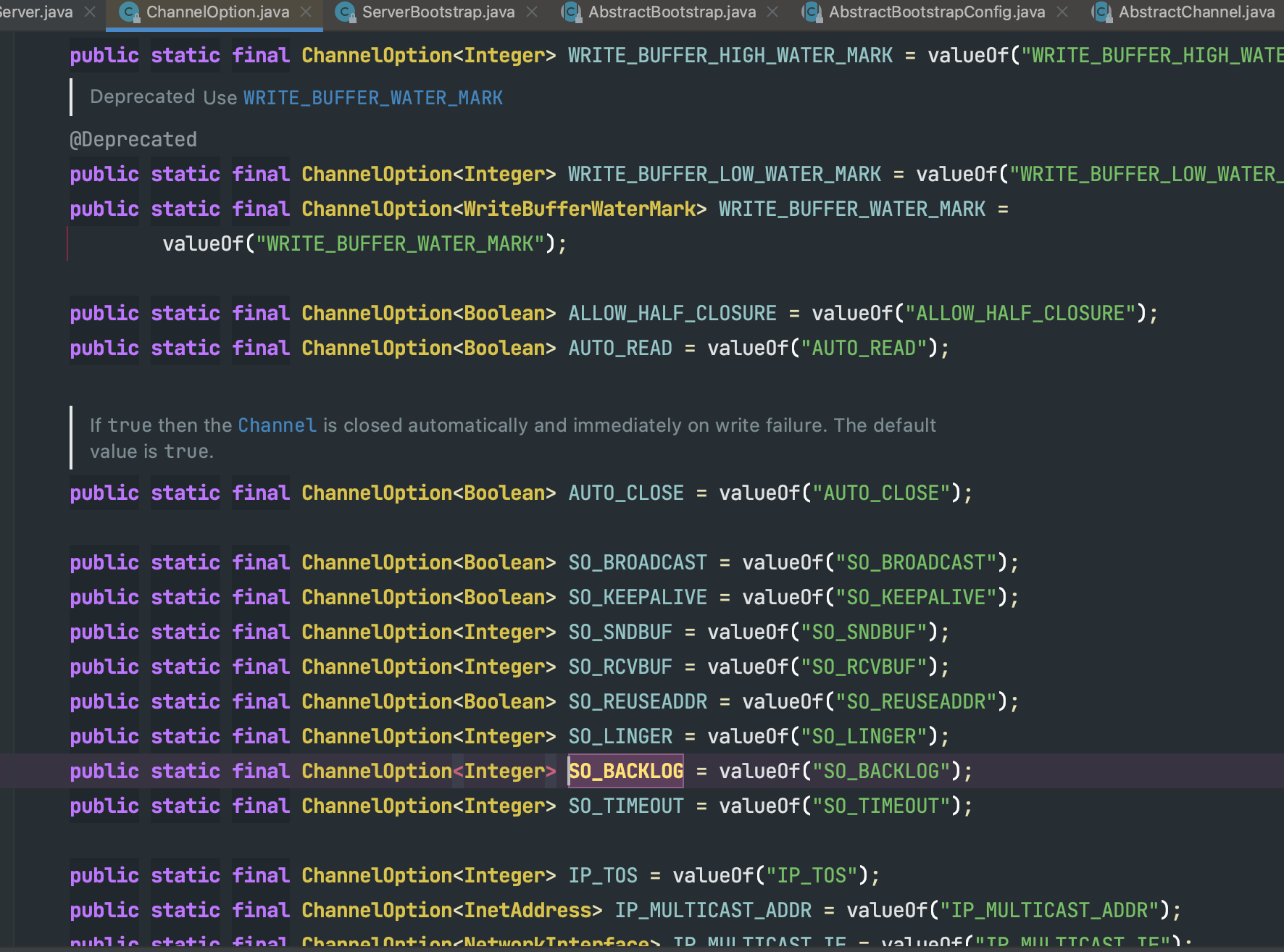
Task: Click the AbstractBootstrap.java abstract class icon
Action: click(572, 12)
